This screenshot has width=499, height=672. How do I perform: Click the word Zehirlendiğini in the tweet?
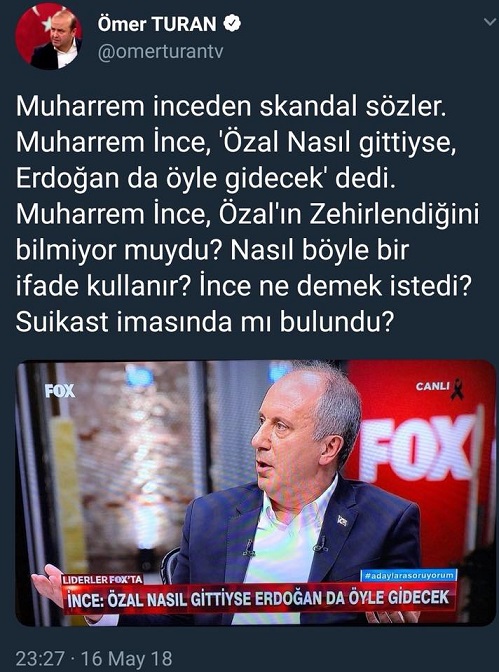pyautogui.click(x=394, y=214)
